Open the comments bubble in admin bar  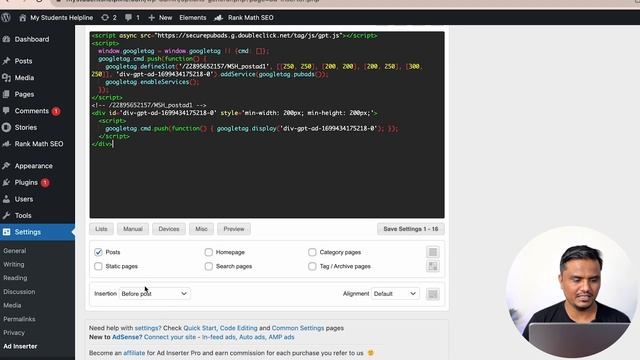pos(128,18)
